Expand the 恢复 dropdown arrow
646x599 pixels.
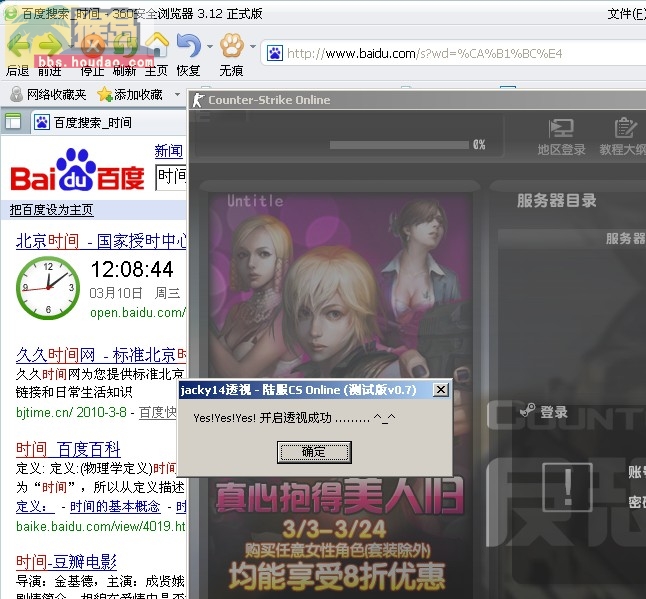pyautogui.click(x=210, y=46)
